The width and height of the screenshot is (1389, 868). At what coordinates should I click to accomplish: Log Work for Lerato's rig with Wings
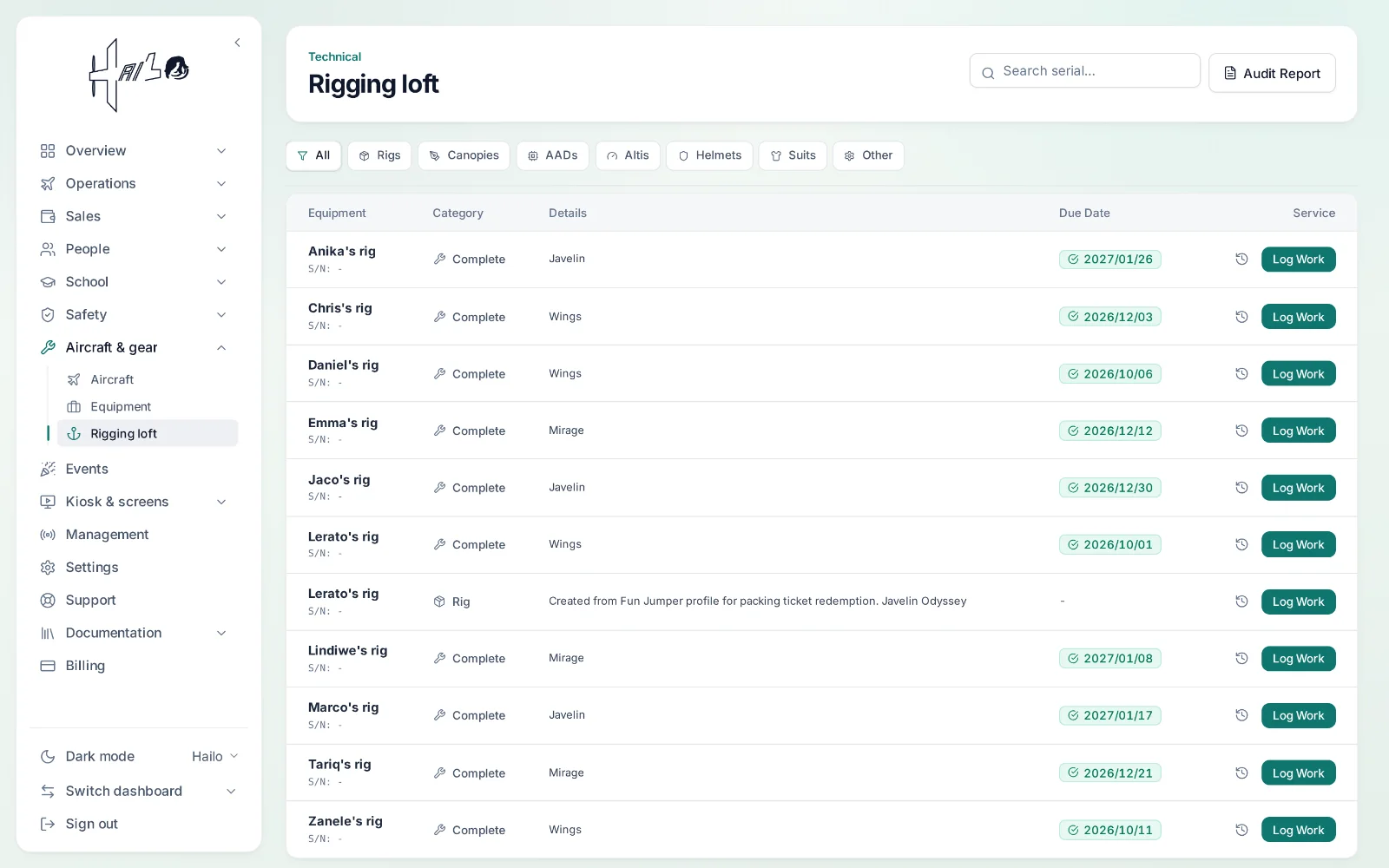pyautogui.click(x=1298, y=544)
